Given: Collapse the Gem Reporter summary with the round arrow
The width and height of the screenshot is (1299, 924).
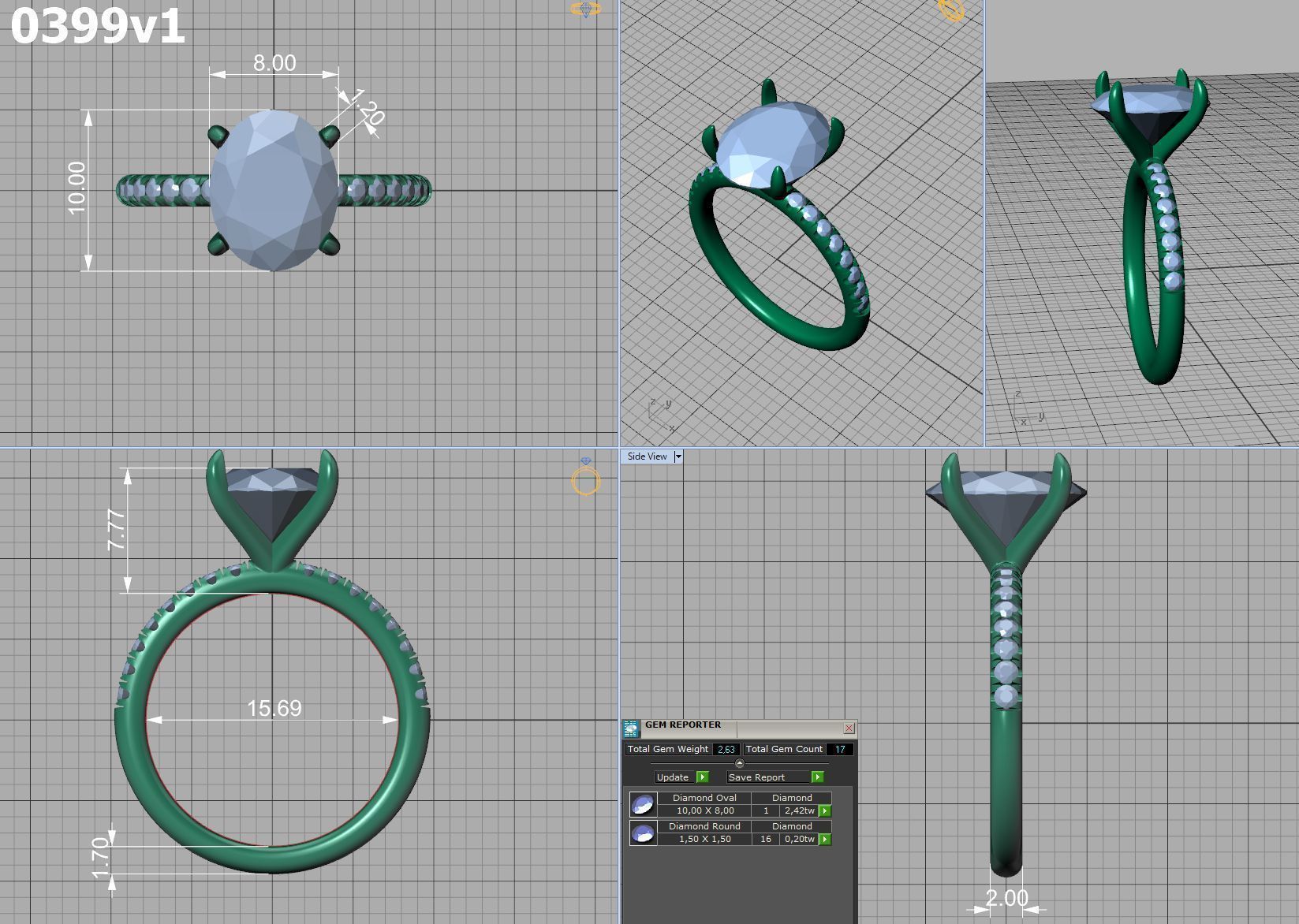Looking at the screenshot, I should pyautogui.click(x=739, y=763).
